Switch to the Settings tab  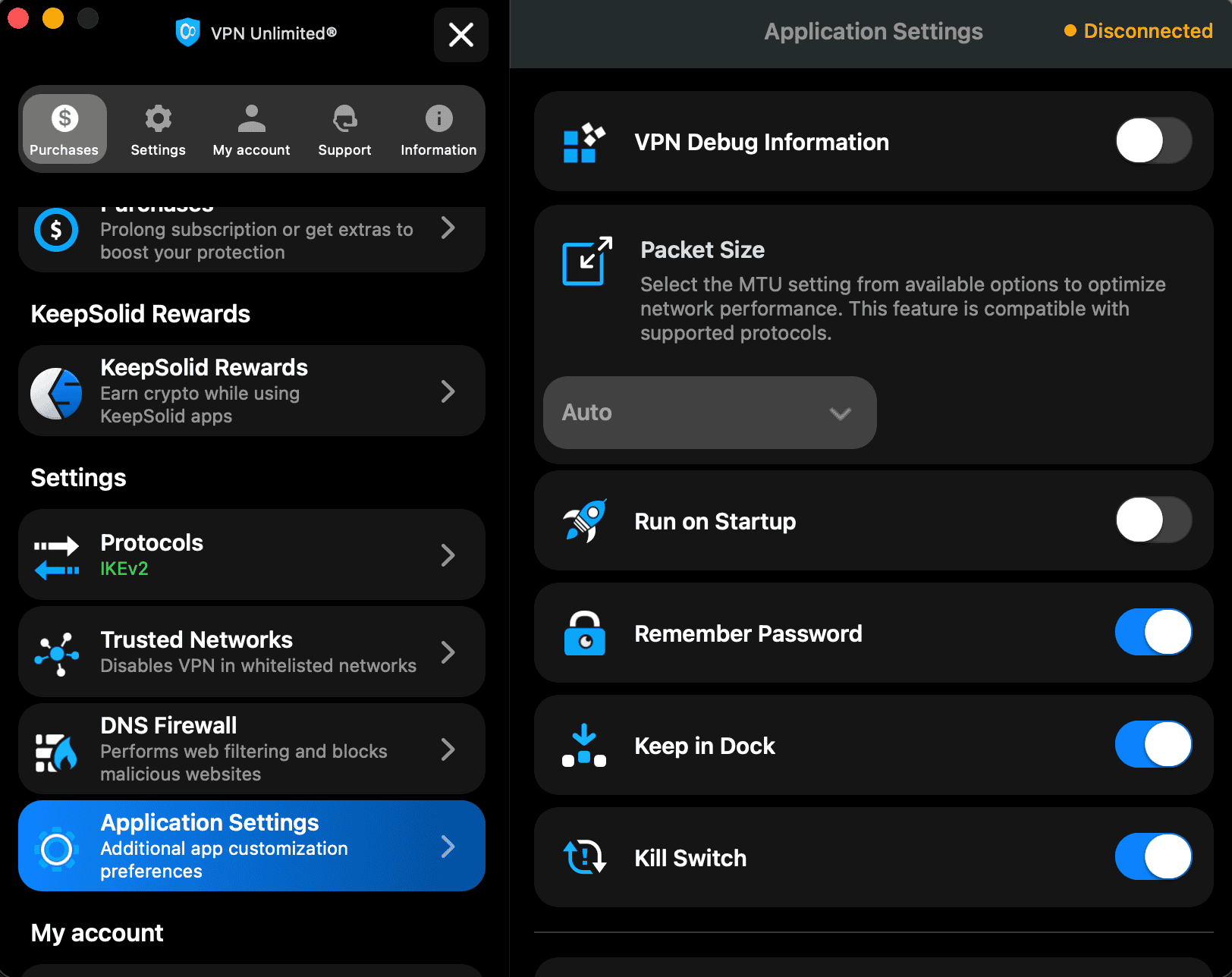(158, 129)
